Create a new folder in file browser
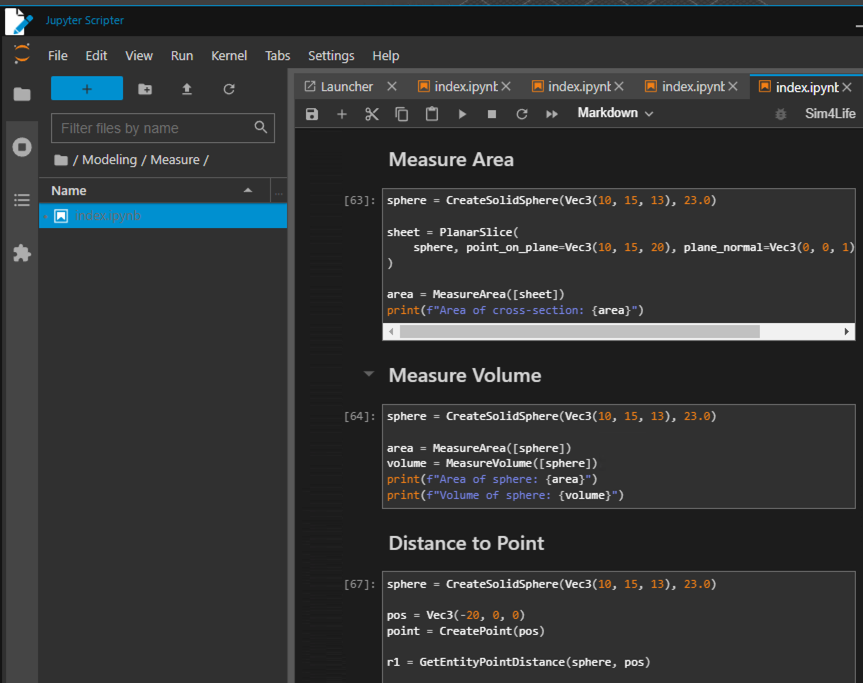This screenshot has width=863, height=683. (145, 89)
